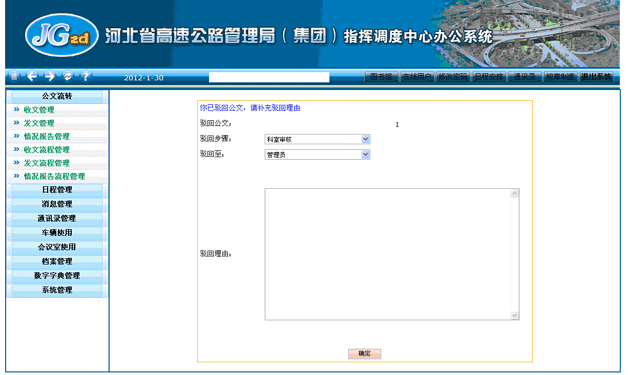This screenshot has width=628, height=375.
Task: Open help via question mark icon
Action: click(85, 76)
